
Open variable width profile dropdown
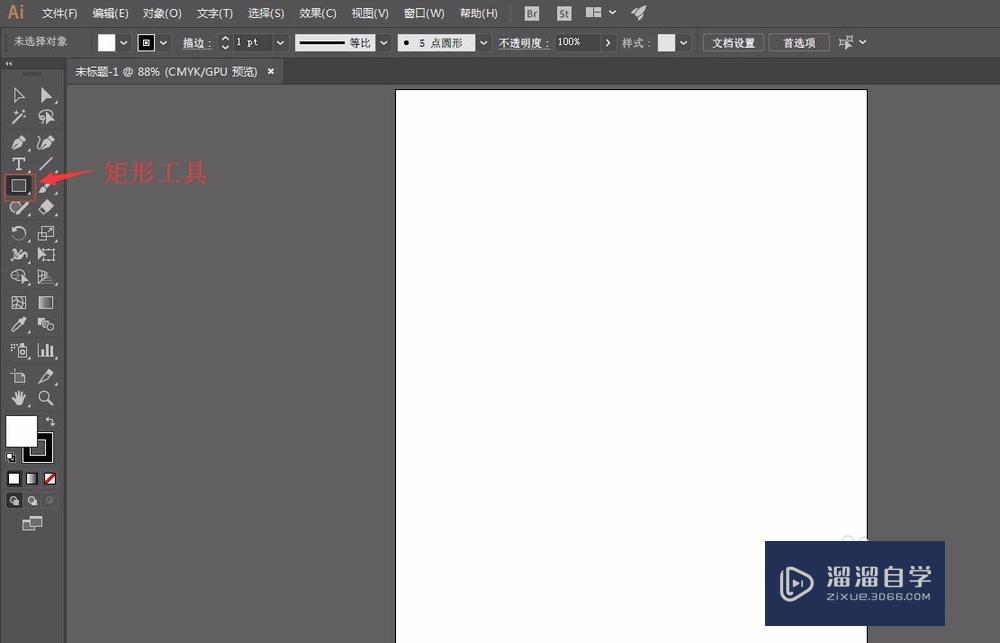384,43
